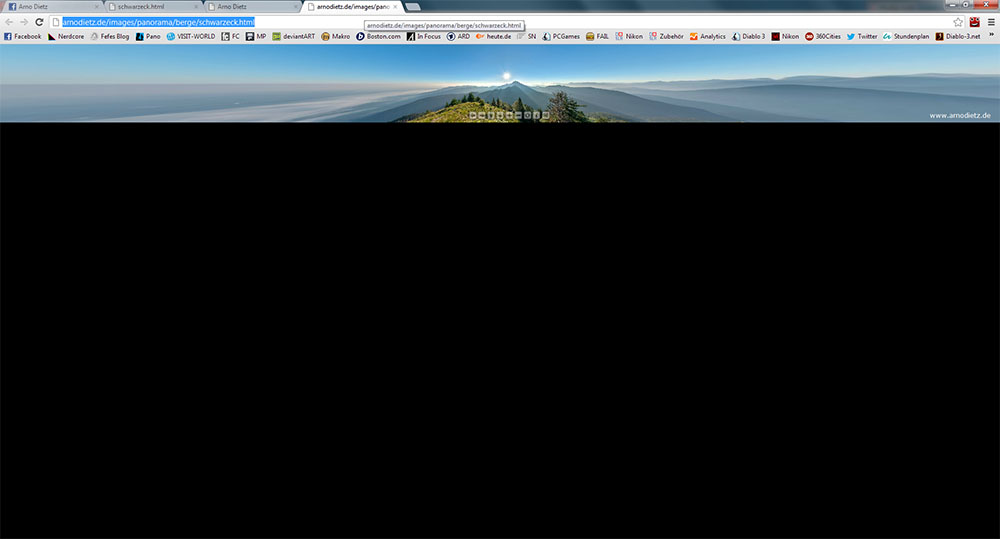Click the leftmost panorama viewer control button
This screenshot has height=539, width=1000.
tap(473, 115)
